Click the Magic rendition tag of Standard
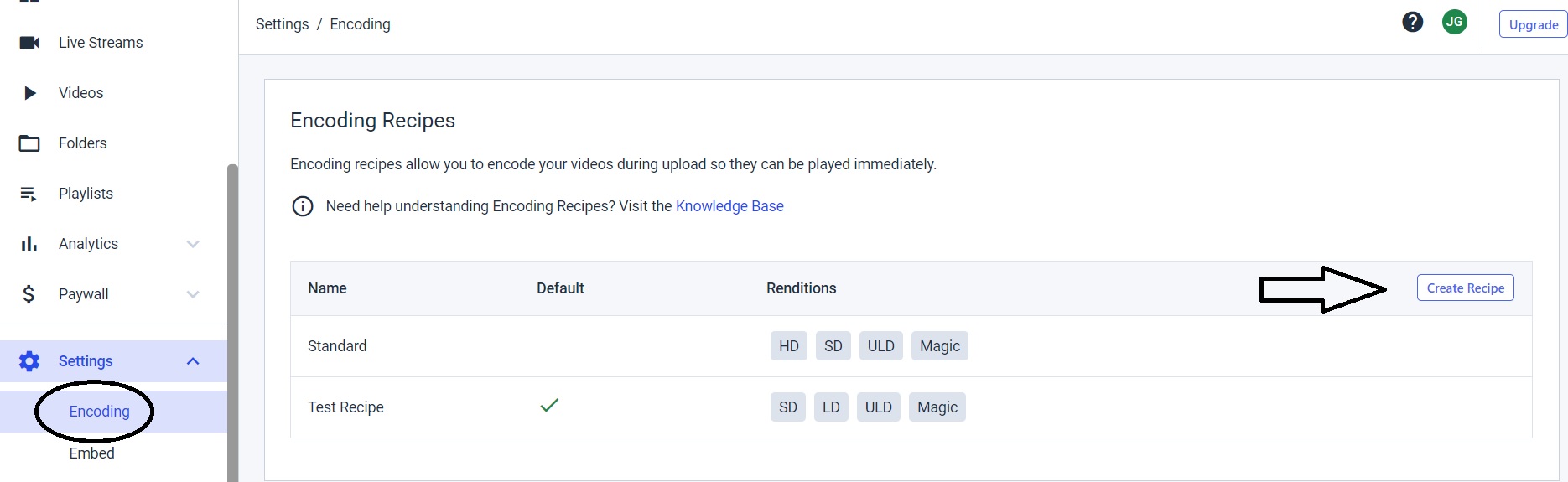The width and height of the screenshot is (1568, 482). 940,346
